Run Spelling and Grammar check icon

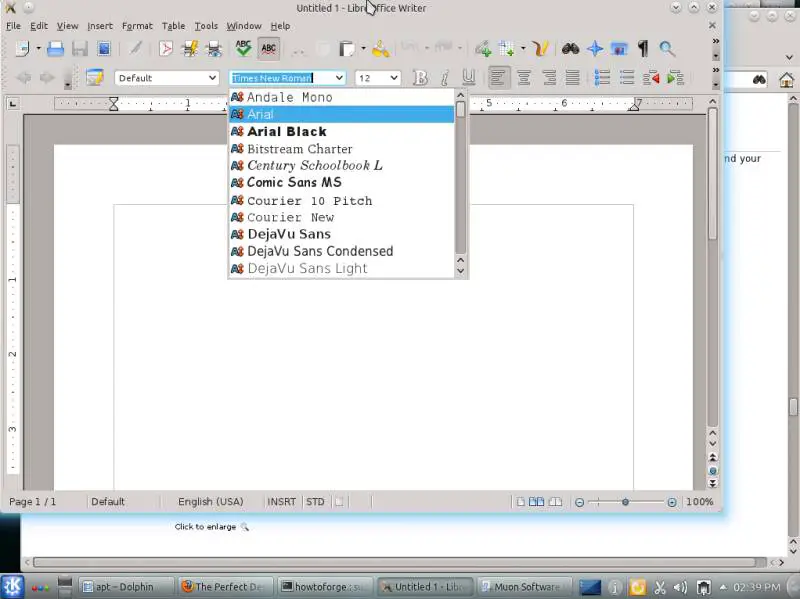coord(243,48)
